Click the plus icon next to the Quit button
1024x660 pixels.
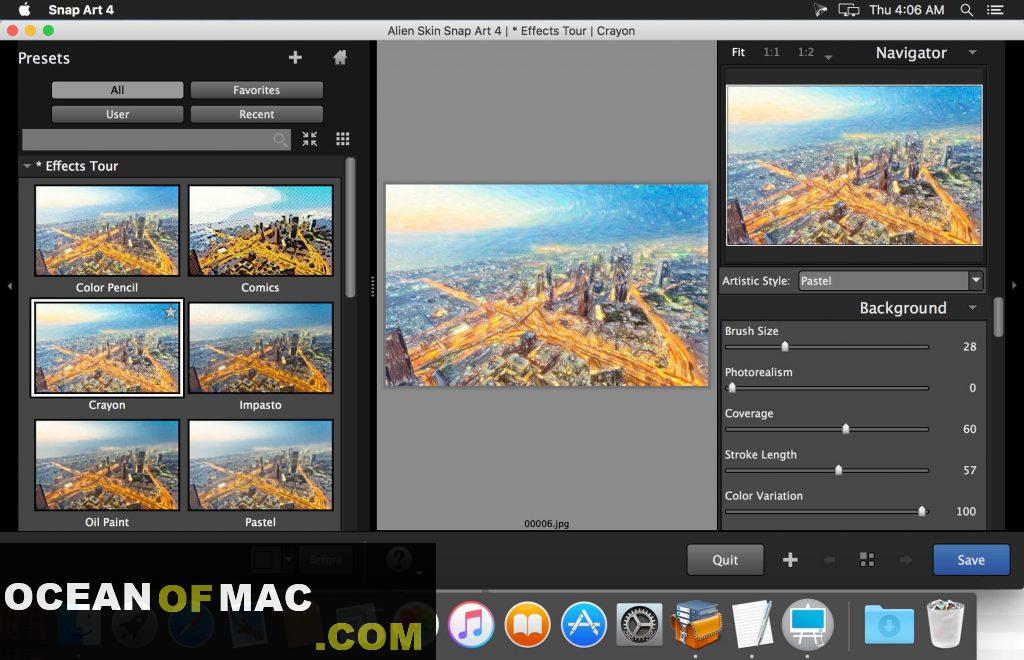tap(790, 560)
